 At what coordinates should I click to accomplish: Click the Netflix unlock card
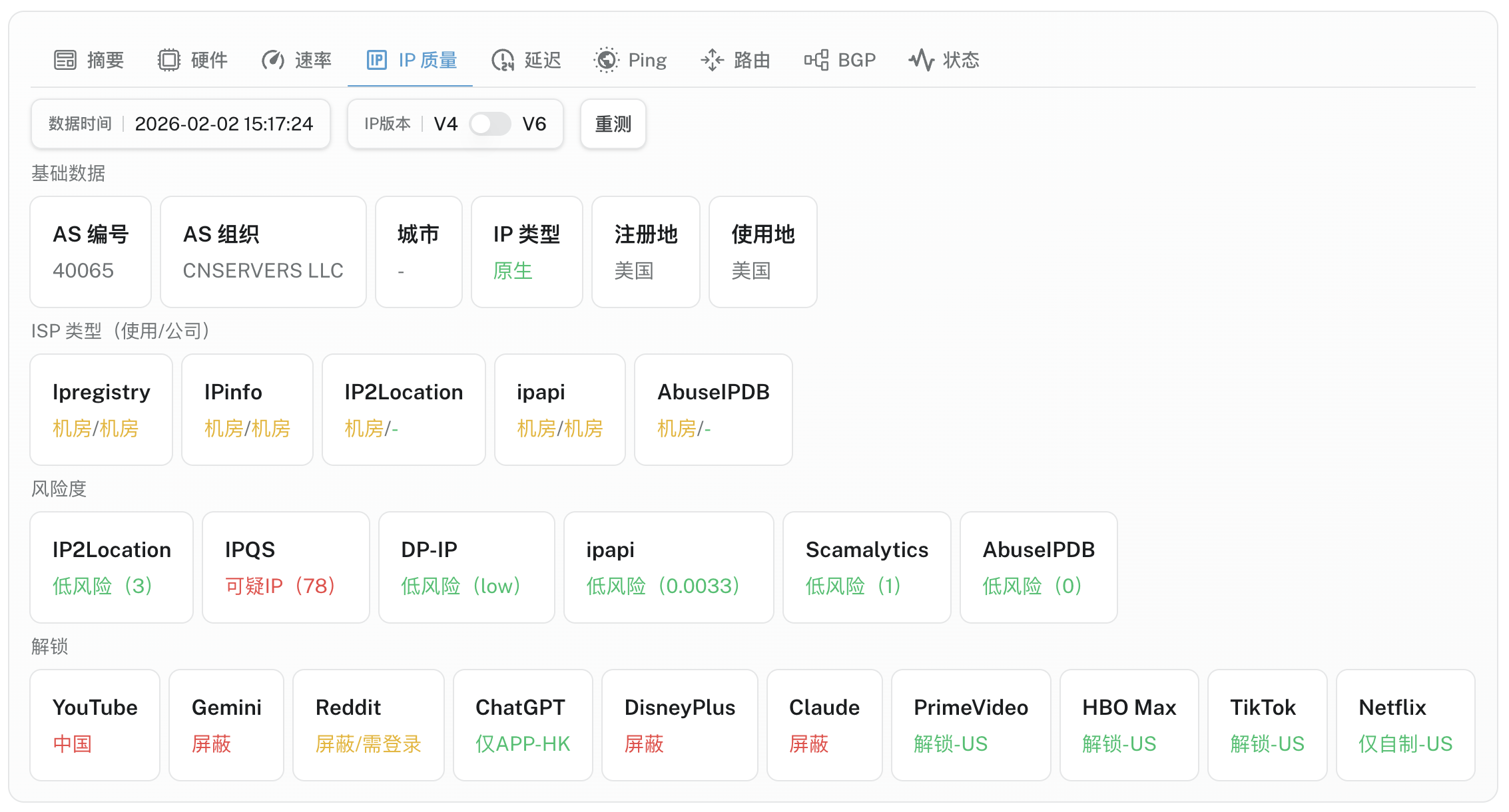[x=1405, y=725]
